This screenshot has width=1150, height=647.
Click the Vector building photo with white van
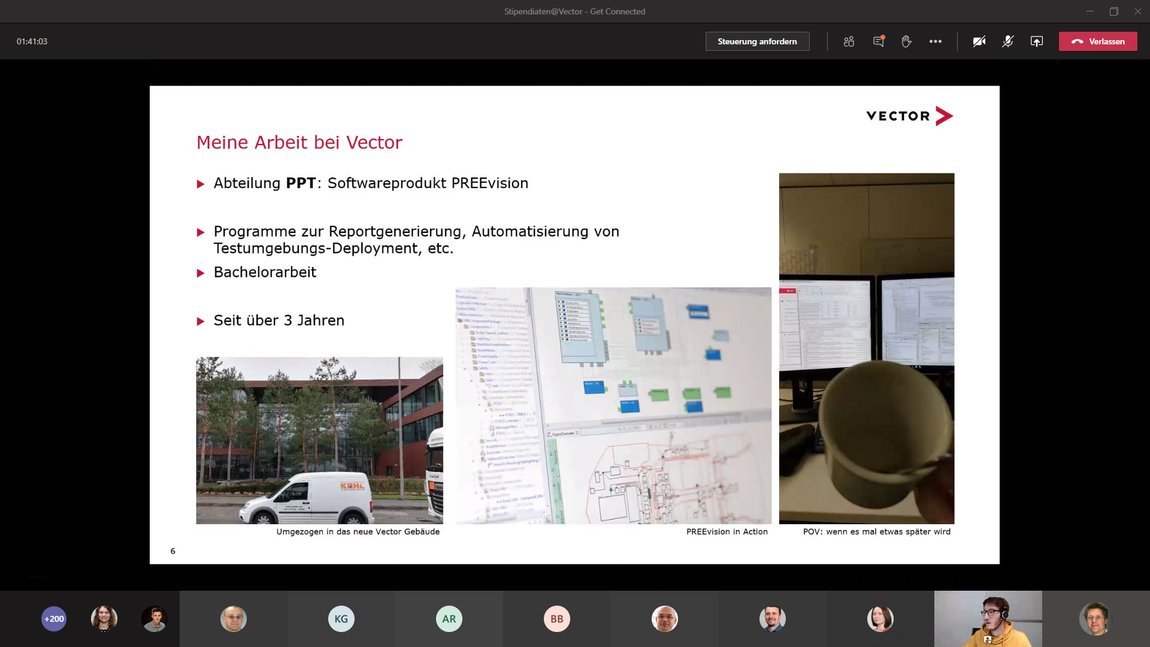click(319, 440)
